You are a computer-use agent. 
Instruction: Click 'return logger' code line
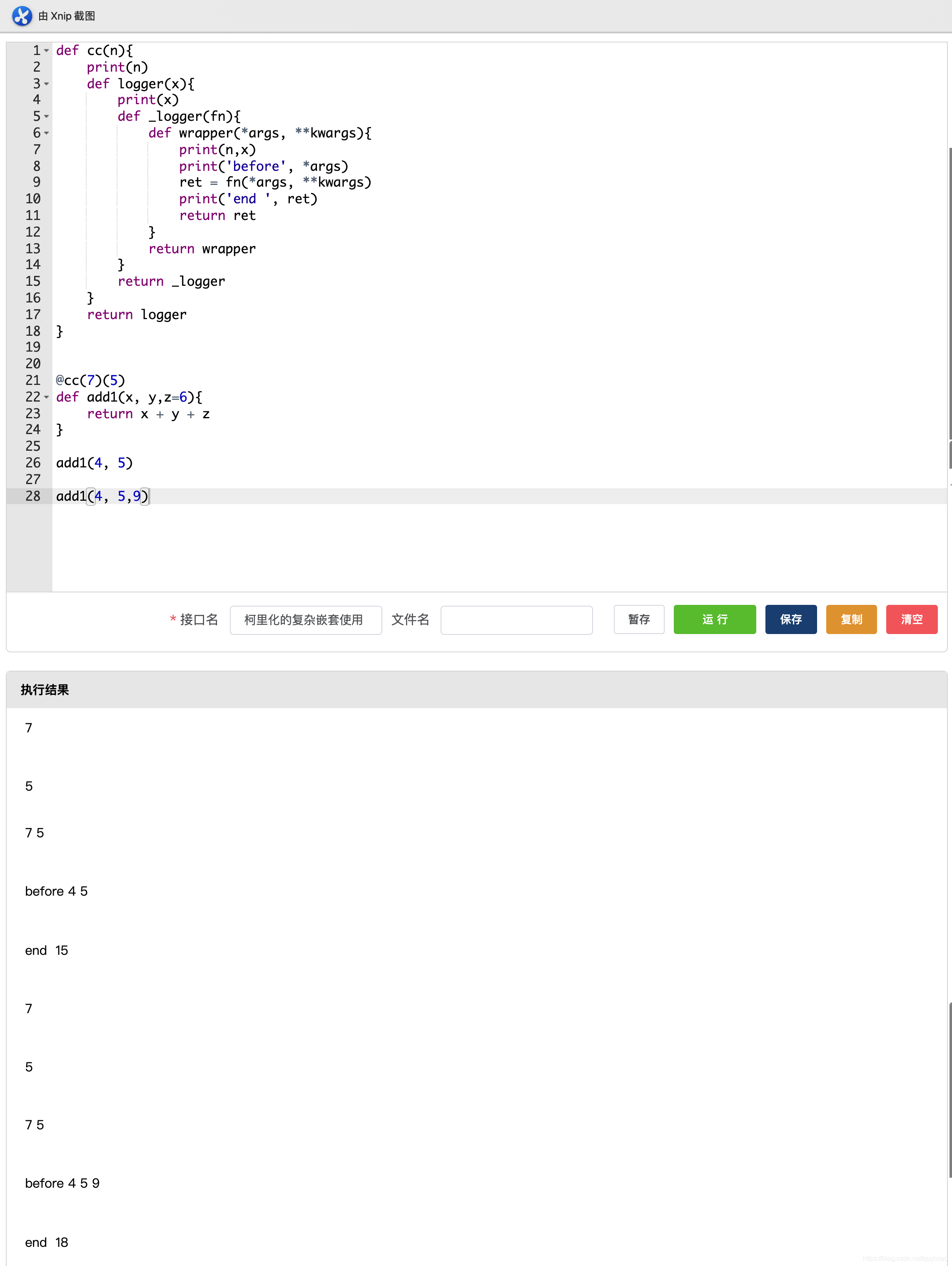[136, 315]
